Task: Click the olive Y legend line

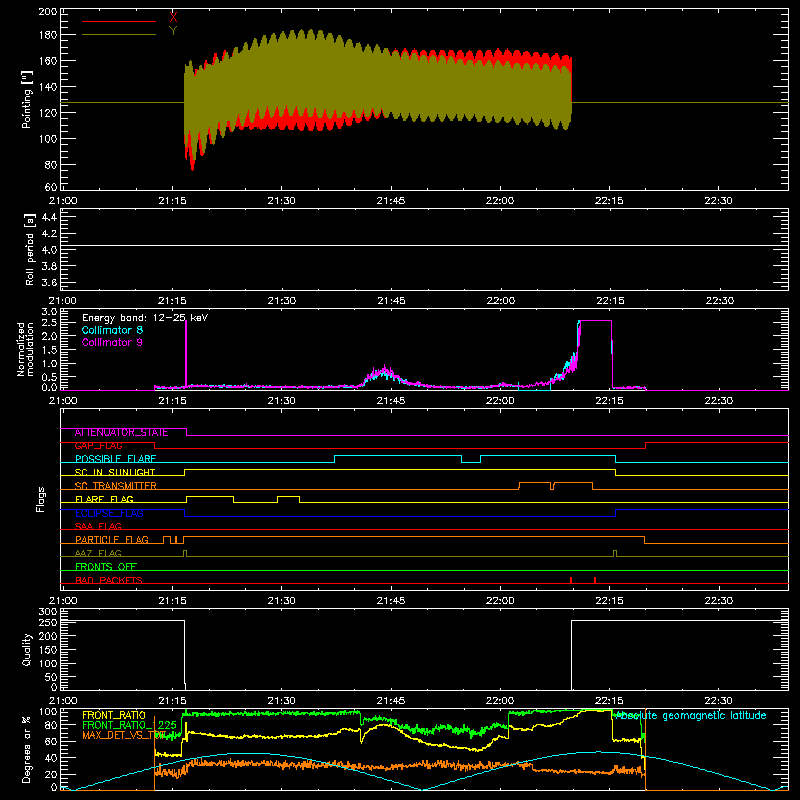Action: tap(119, 34)
